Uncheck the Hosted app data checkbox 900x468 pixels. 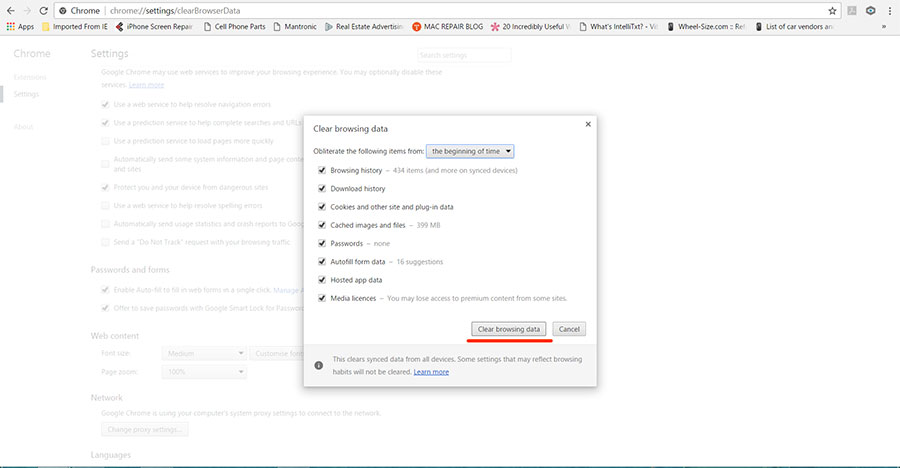[x=322, y=280]
